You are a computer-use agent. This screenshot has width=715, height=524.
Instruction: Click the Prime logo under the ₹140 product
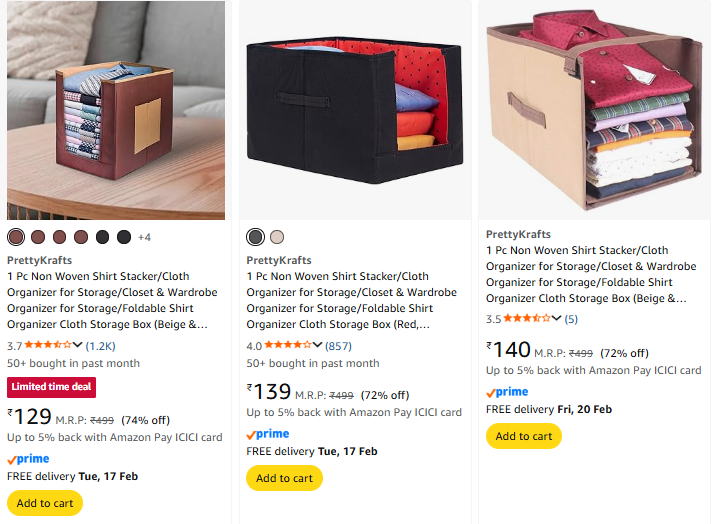pos(507,392)
